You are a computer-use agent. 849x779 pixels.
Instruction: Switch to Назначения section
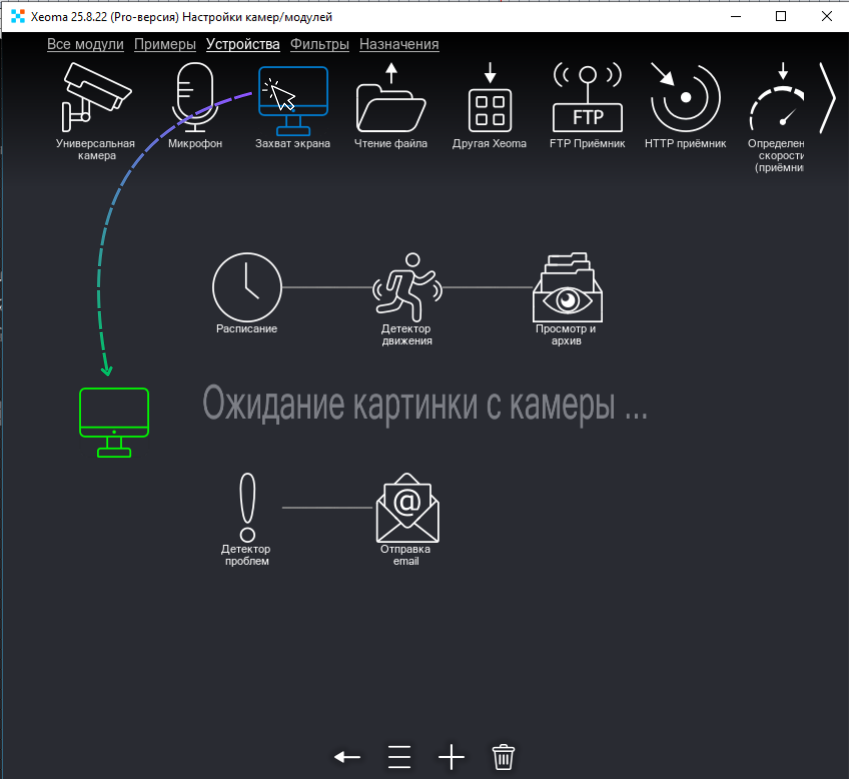399,44
